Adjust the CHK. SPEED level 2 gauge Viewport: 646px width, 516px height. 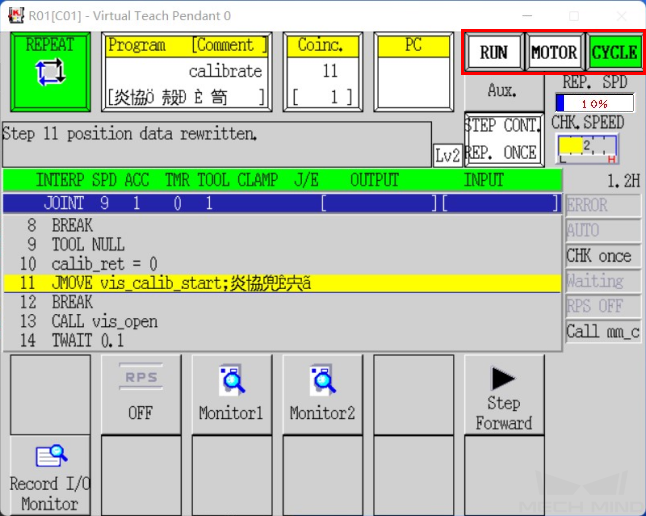(587, 149)
